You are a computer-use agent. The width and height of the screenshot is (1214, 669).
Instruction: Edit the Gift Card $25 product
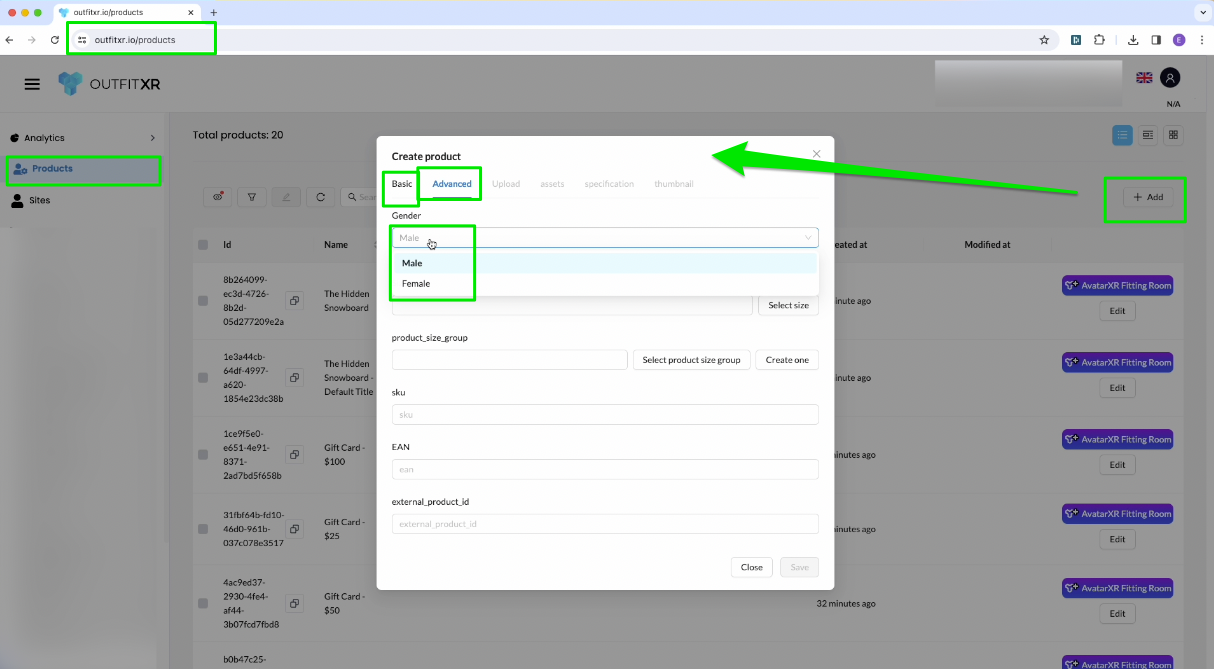coord(1117,539)
